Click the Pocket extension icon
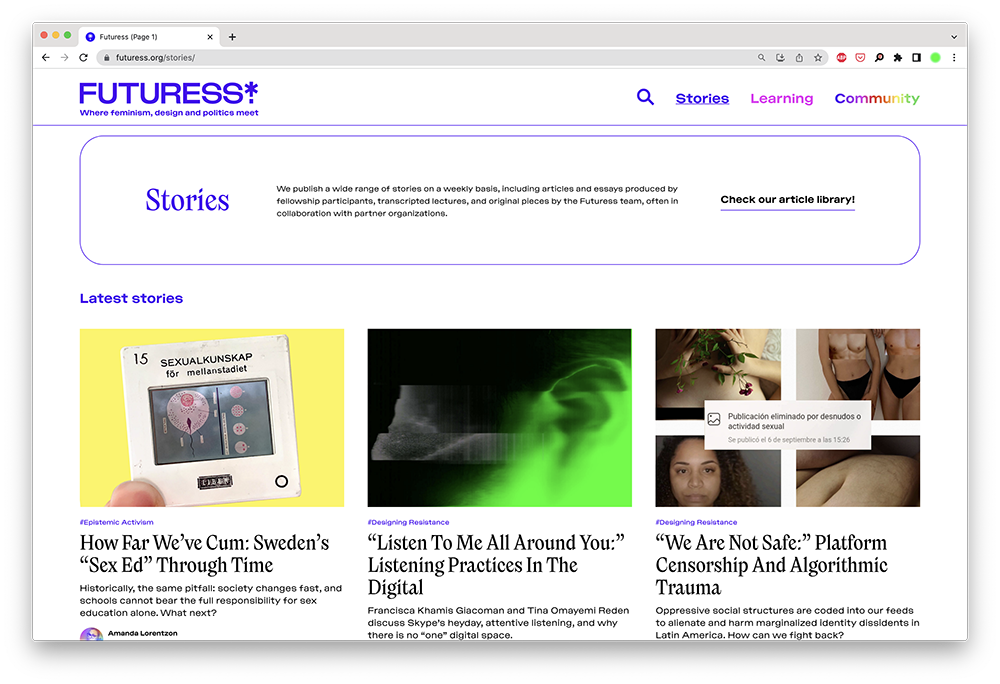The width and height of the screenshot is (1000, 684). coord(860,57)
